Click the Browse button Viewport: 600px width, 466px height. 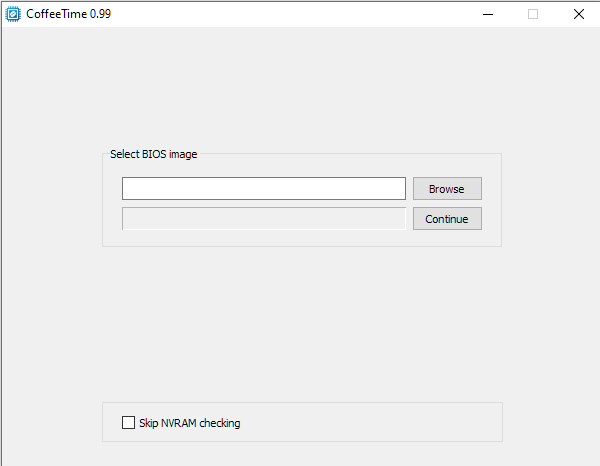point(447,188)
